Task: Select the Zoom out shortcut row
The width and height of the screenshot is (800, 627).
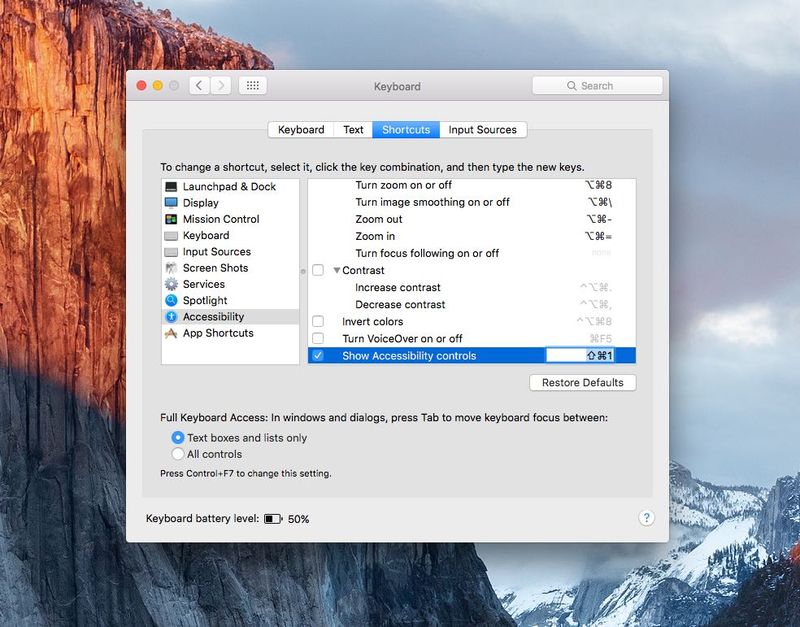Action: [472, 219]
